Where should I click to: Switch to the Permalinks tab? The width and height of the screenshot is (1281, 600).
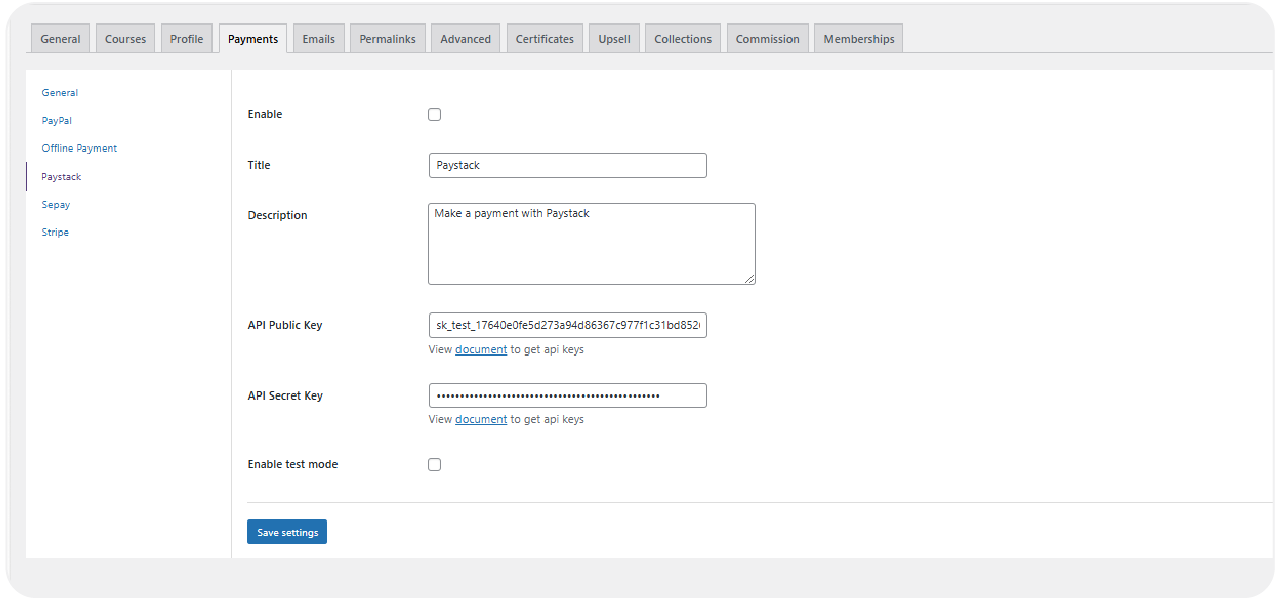(387, 37)
